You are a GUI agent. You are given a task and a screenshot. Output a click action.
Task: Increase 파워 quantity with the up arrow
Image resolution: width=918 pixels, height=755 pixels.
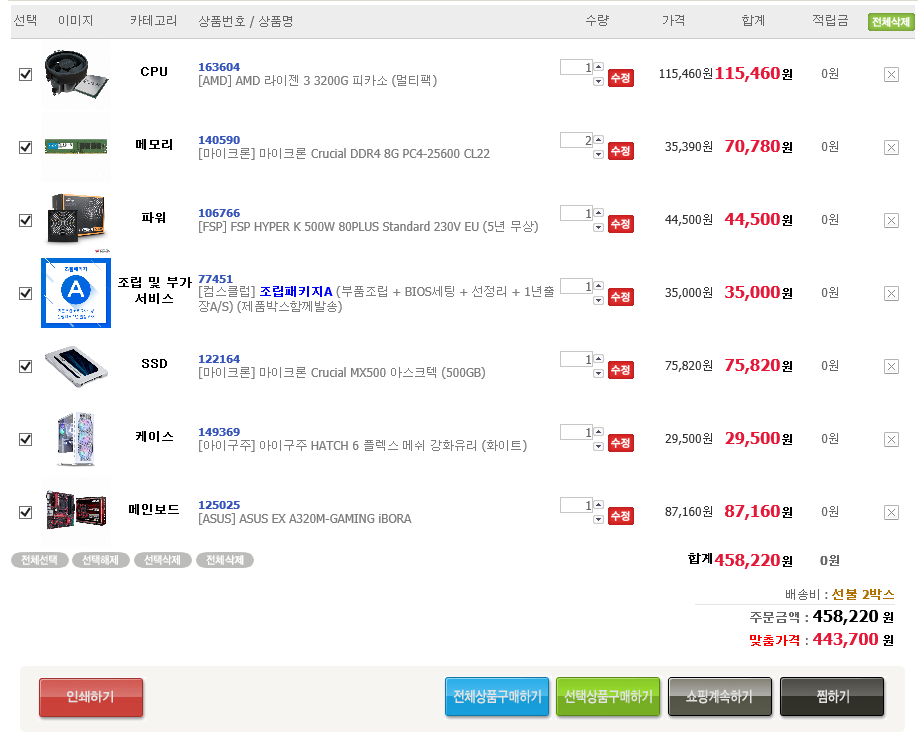(598, 212)
